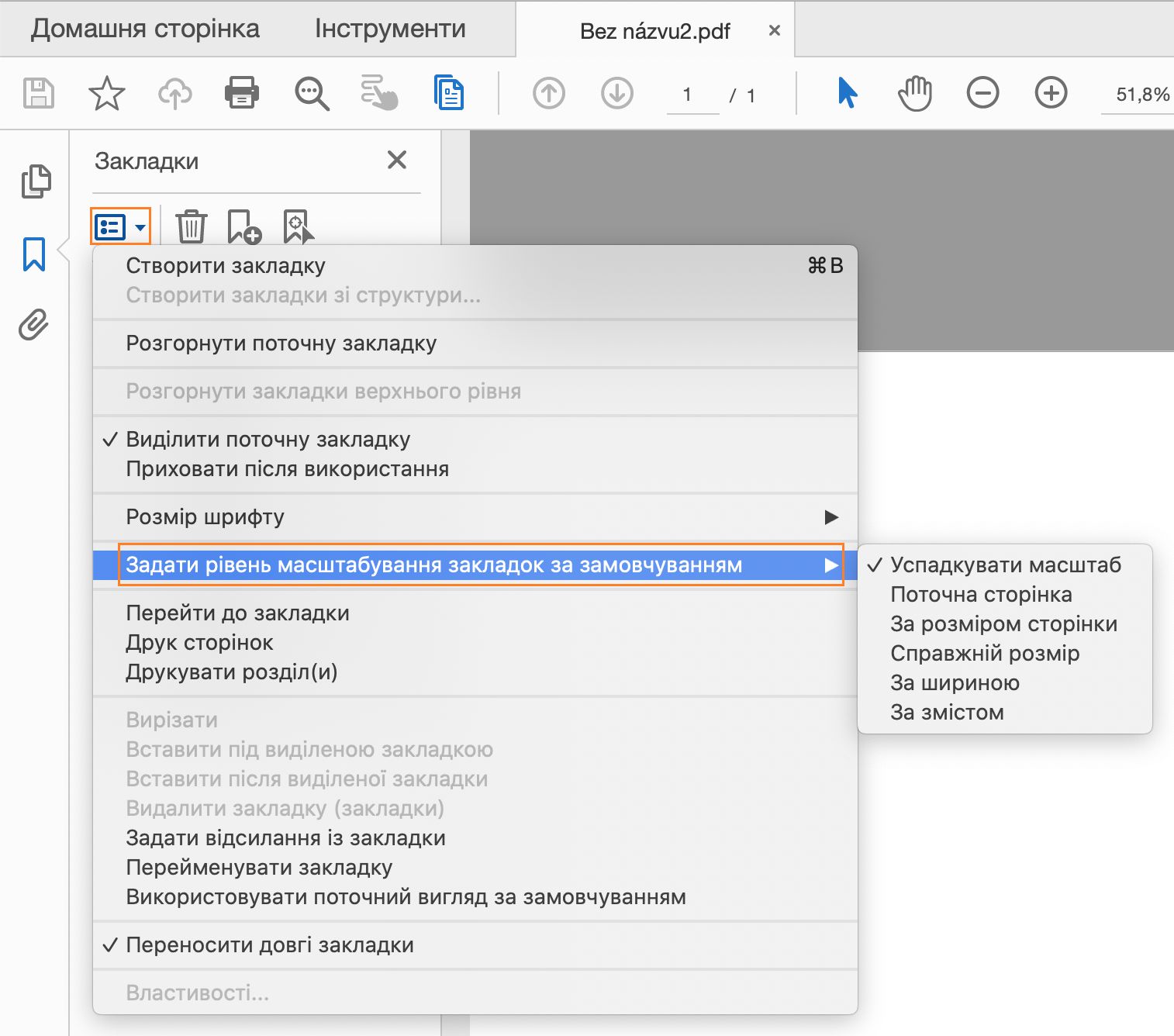The image size is (1174, 1036).
Task: Choose Перейти до закладки
Action: [475, 613]
